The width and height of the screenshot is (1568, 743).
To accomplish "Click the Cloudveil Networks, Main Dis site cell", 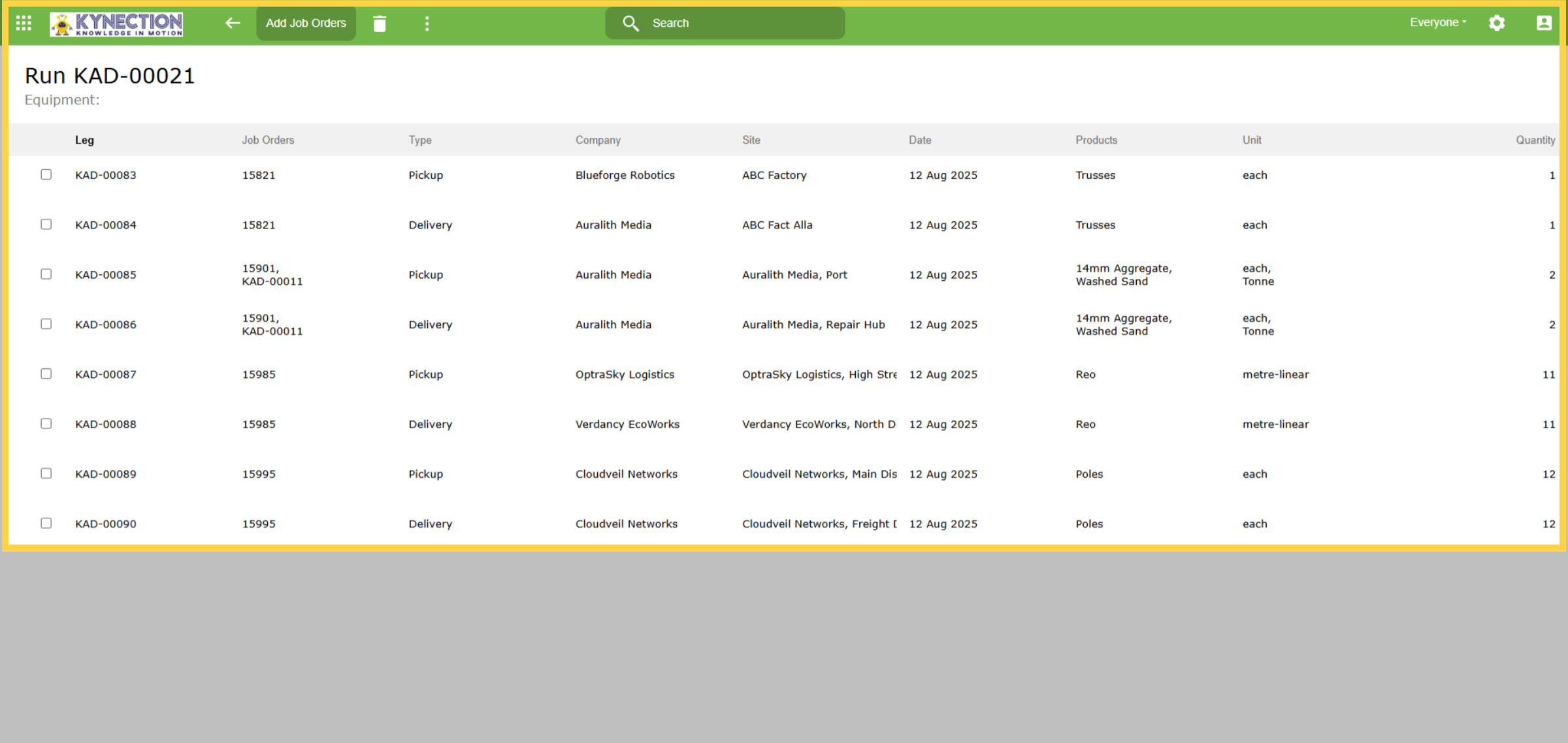I will 819,474.
